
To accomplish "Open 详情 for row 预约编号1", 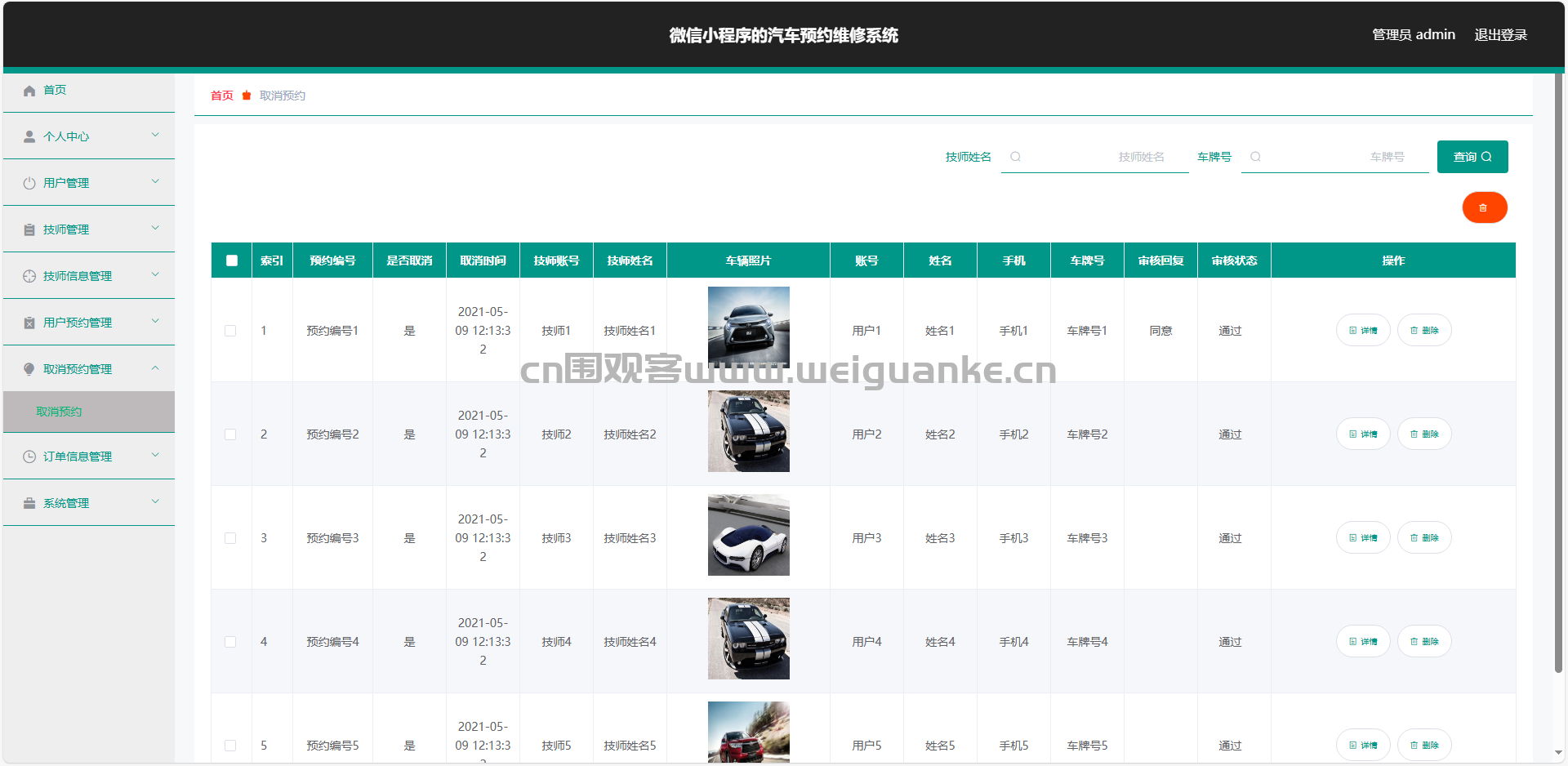I will pos(1363,330).
